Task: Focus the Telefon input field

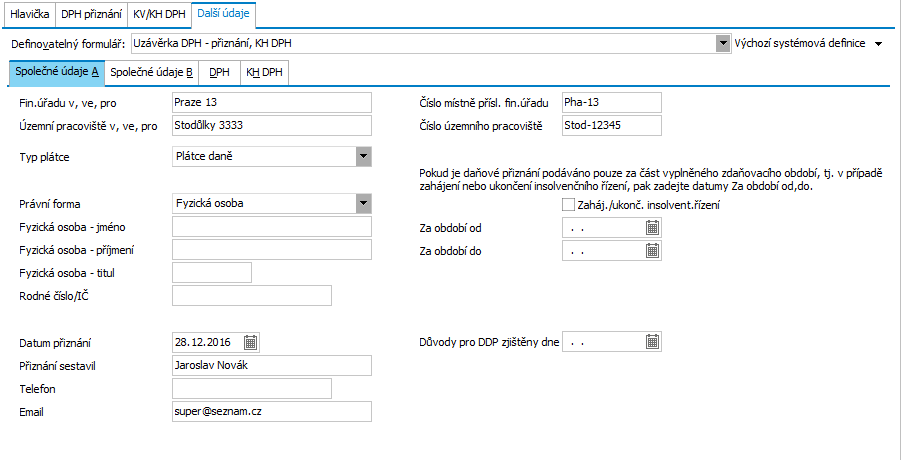Action: coord(251,388)
